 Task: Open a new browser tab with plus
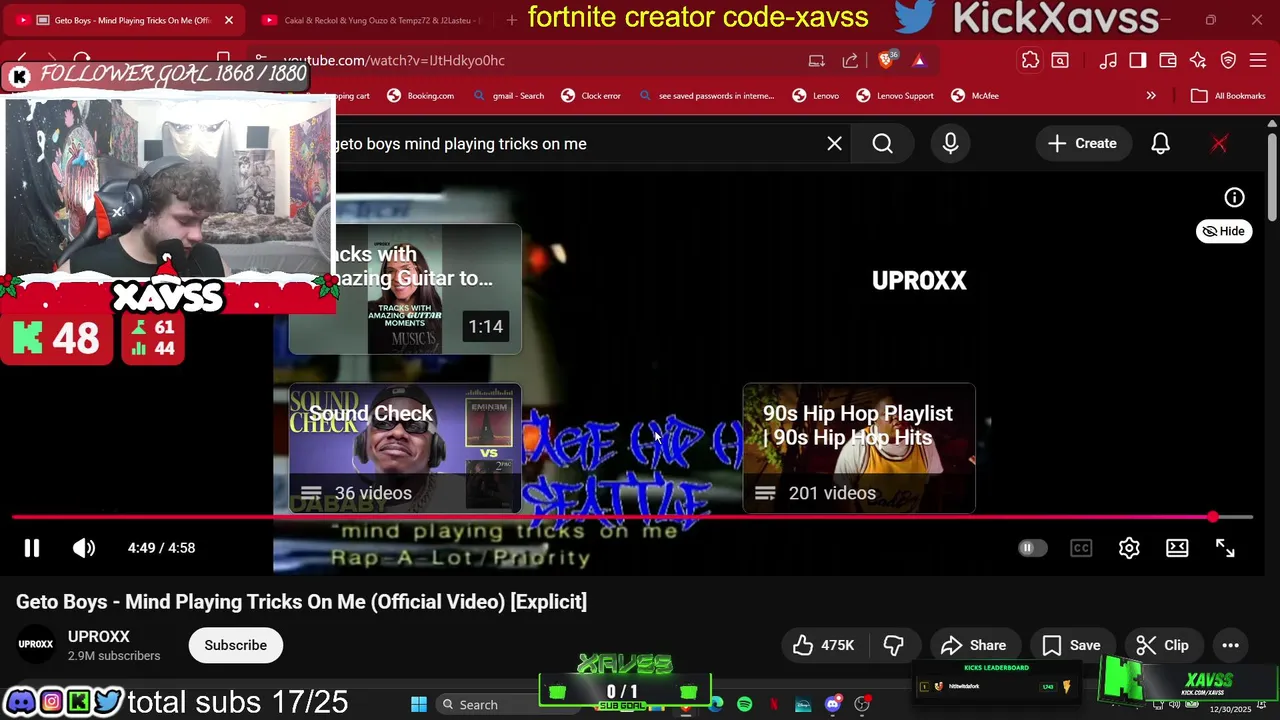(512, 20)
